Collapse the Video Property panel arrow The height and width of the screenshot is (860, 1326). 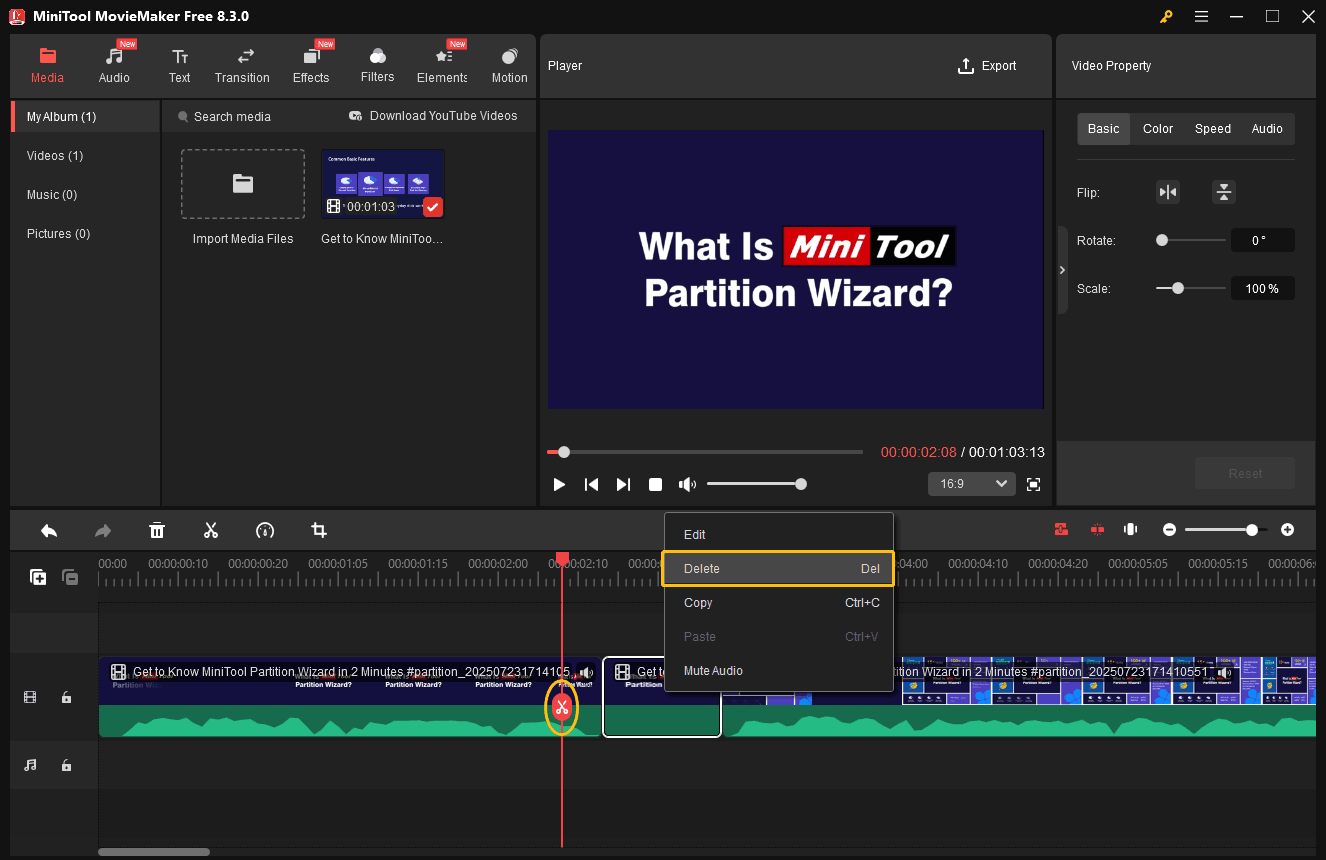tap(1062, 270)
